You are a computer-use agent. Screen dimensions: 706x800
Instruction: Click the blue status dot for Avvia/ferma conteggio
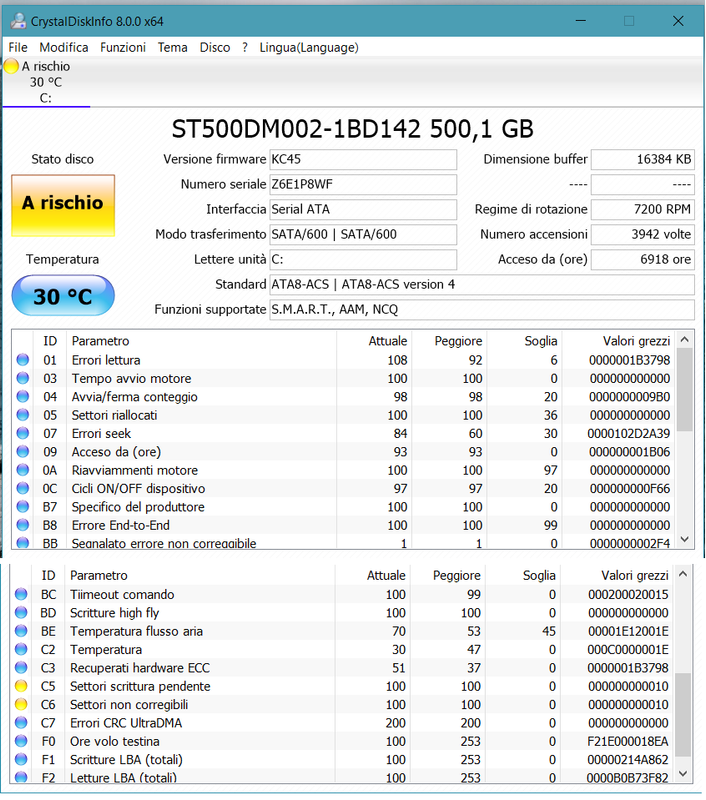pyautogui.click(x=22, y=396)
